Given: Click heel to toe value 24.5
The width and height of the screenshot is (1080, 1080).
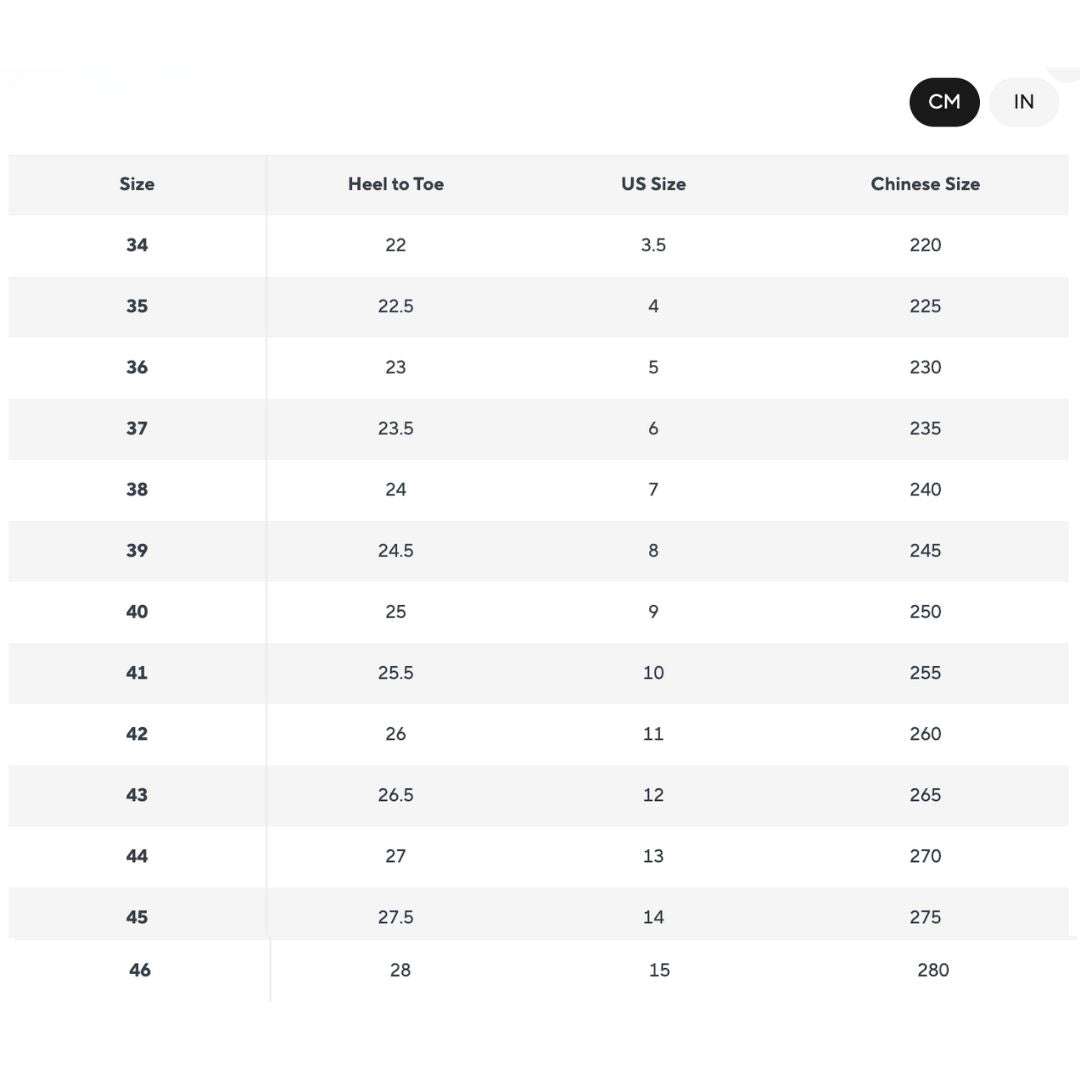Looking at the screenshot, I should [396, 550].
